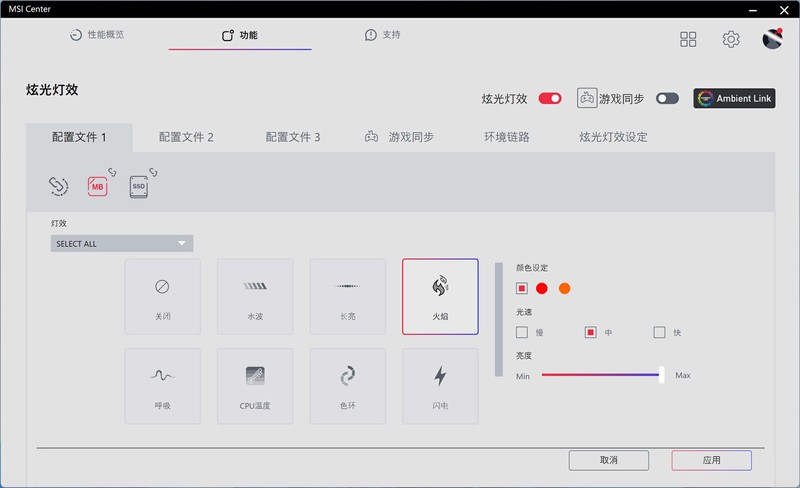The image size is (800, 488).
Task: Click the effects list vertical scrollbar
Action: [x=498, y=320]
